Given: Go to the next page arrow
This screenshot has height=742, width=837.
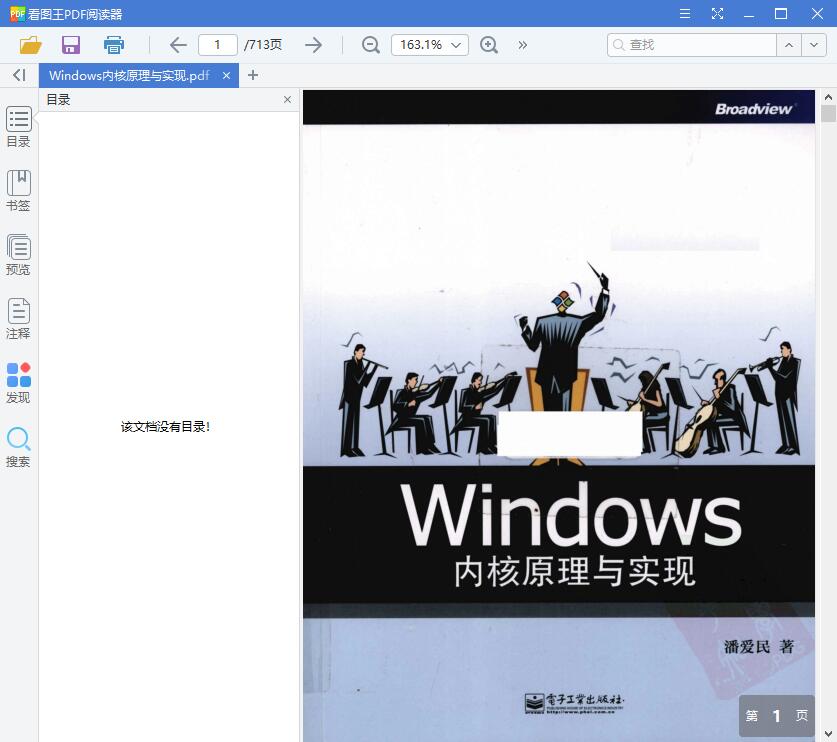Looking at the screenshot, I should coord(313,45).
